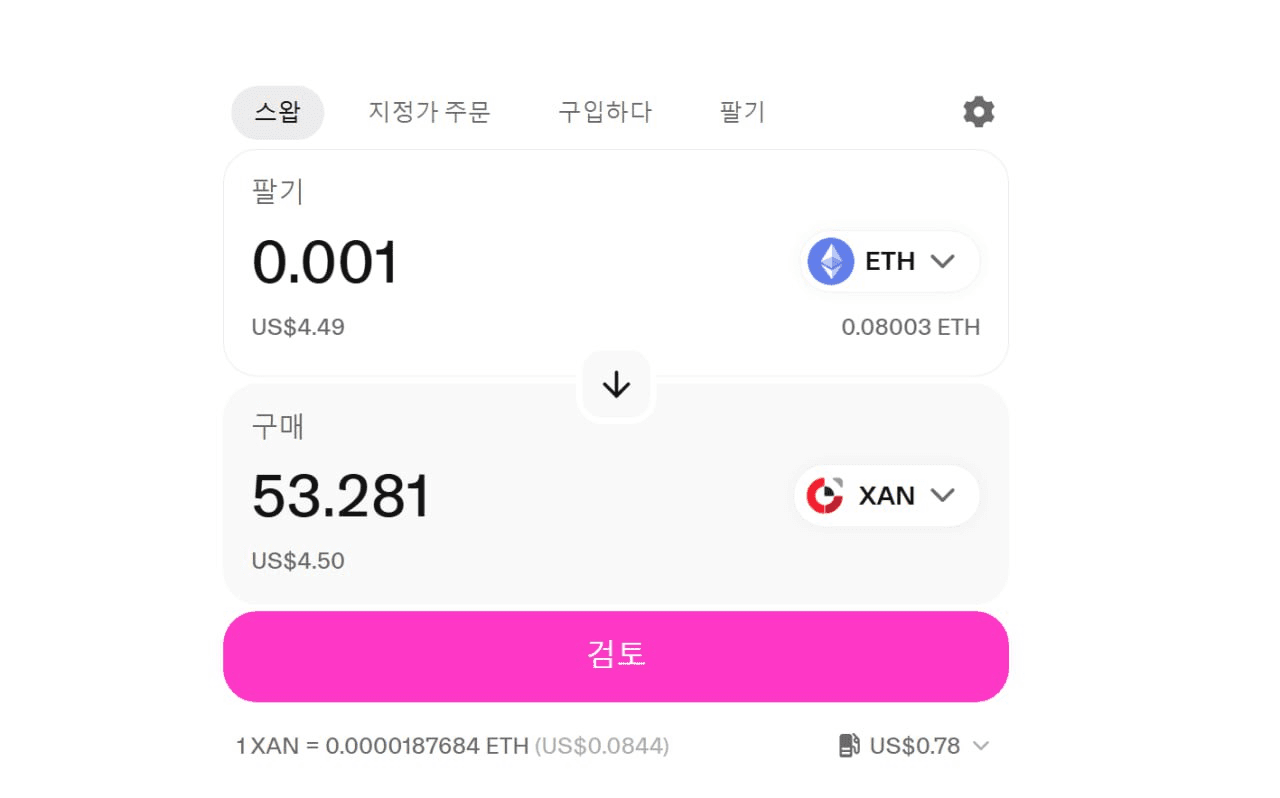Viewport: 1280px width, 798px height.
Task: Open the swap settings gear icon
Action: [x=979, y=112]
